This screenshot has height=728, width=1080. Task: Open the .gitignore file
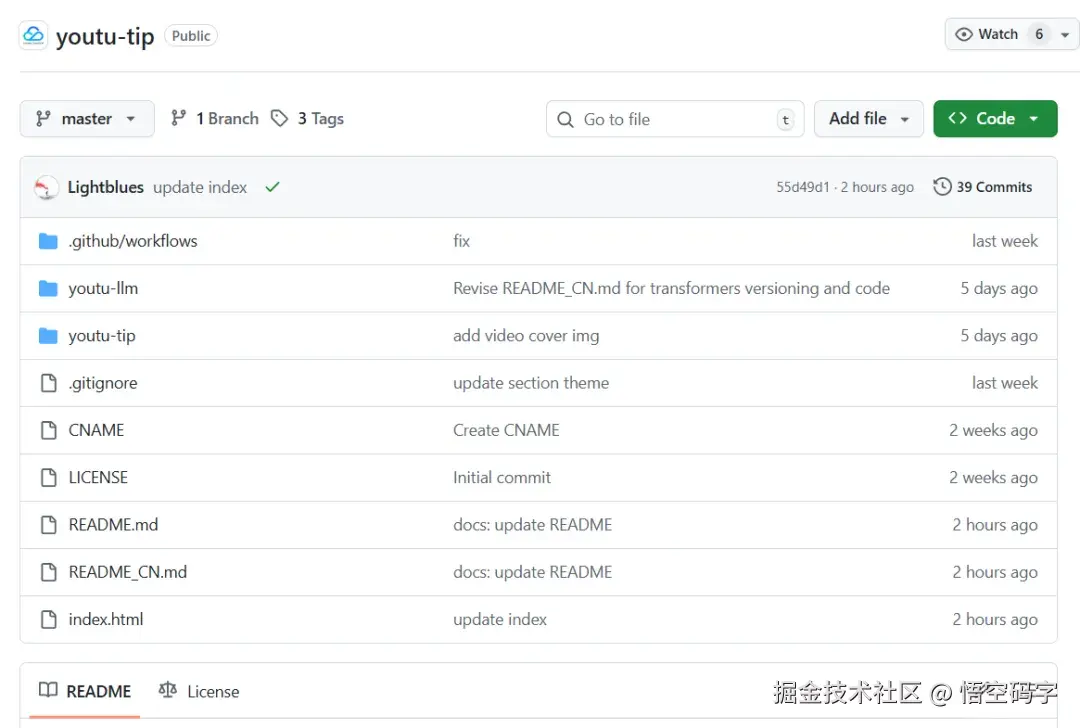(103, 383)
